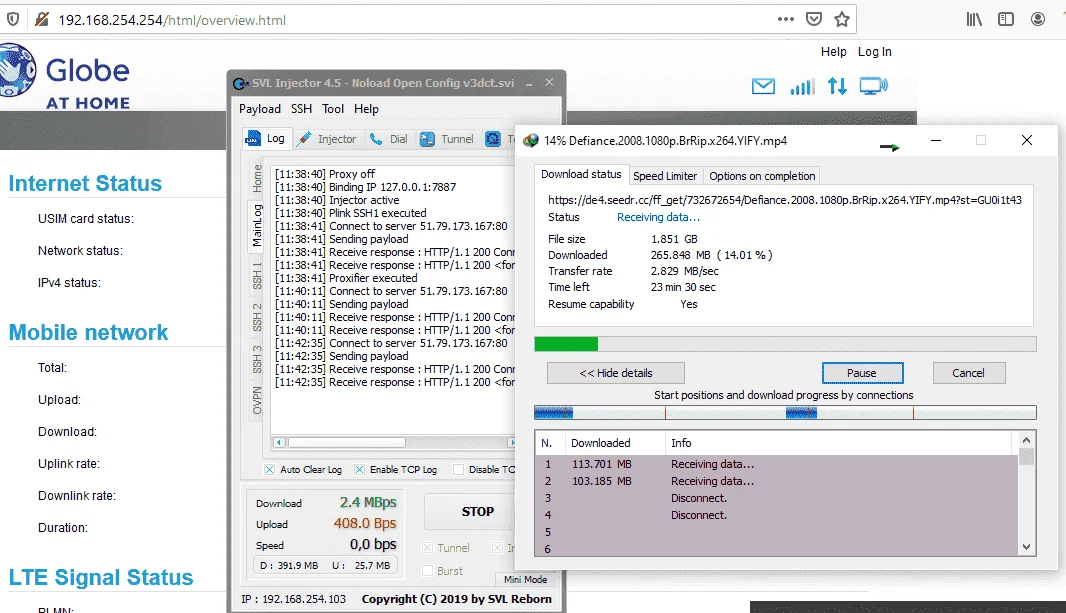This screenshot has height=613, width=1066.
Task: Open the Firefox Library icon
Action: pyautogui.click(x=974, y=19)
